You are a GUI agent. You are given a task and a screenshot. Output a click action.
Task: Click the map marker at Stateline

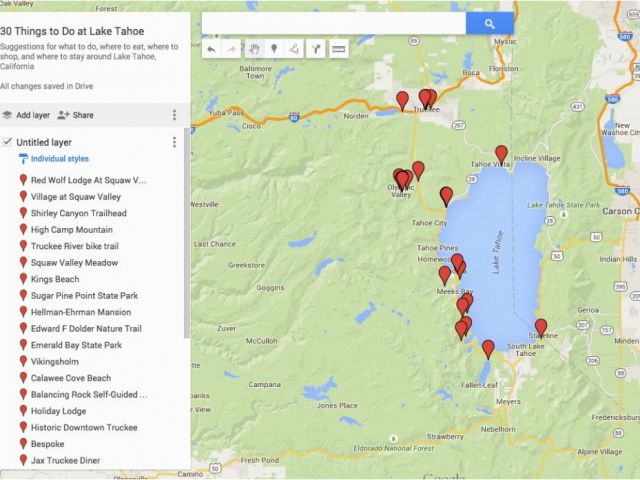coord(541,327)
